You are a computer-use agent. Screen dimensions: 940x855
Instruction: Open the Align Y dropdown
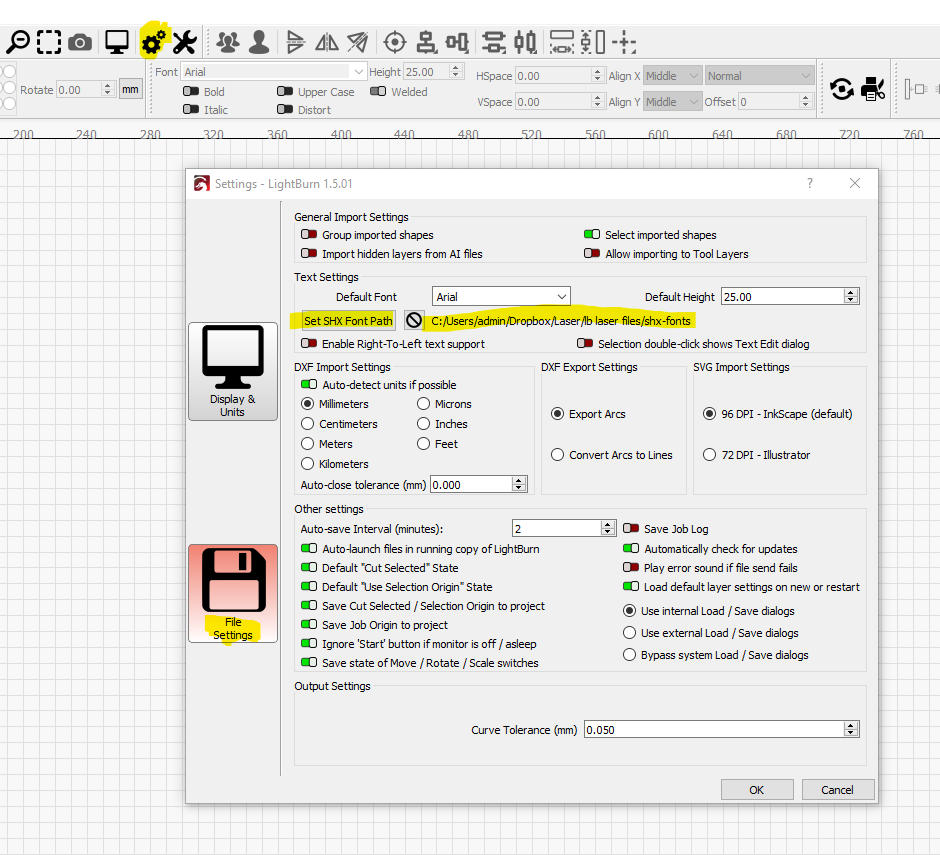pos(672,102)
